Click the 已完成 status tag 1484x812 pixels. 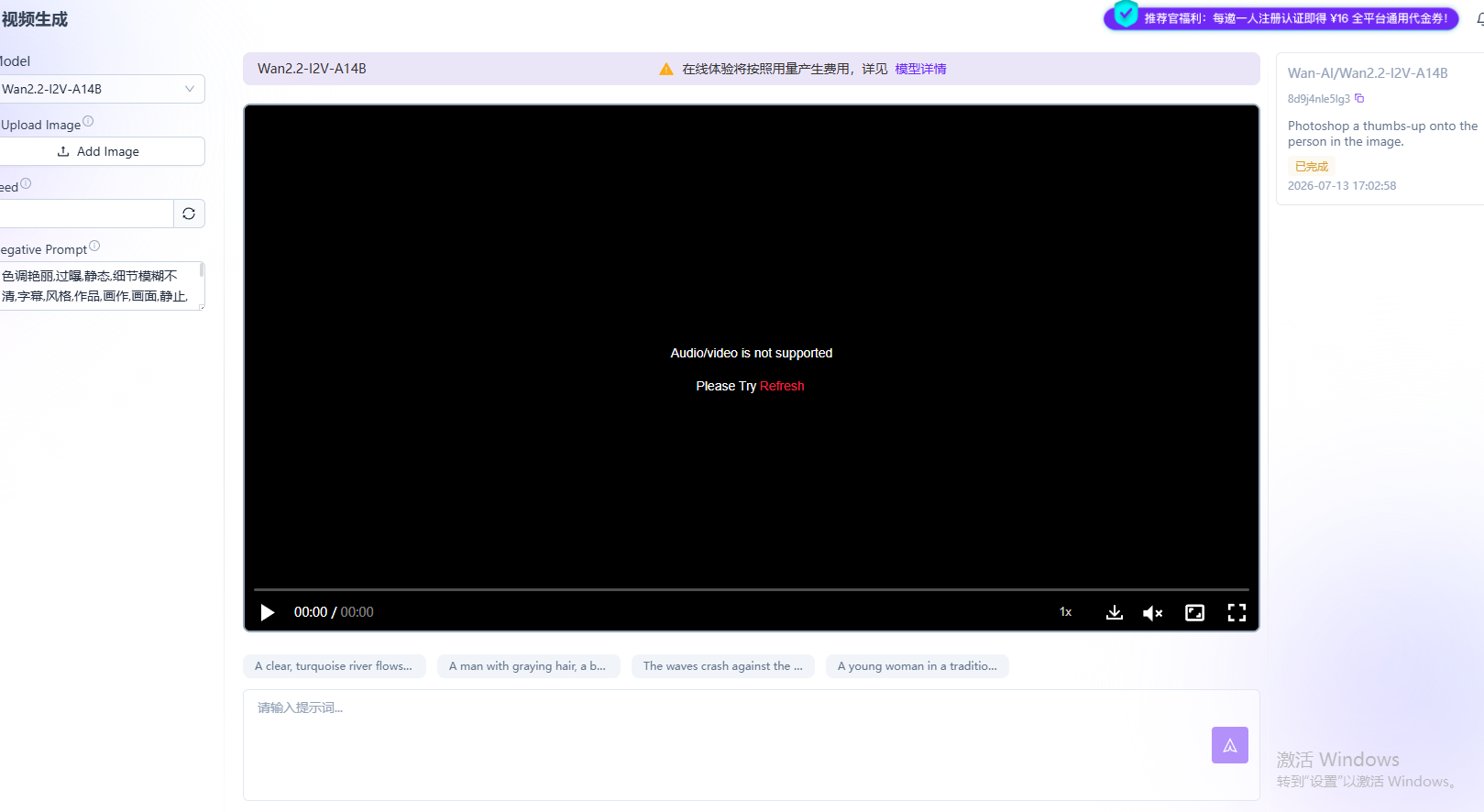click(x=1311, y=167)
